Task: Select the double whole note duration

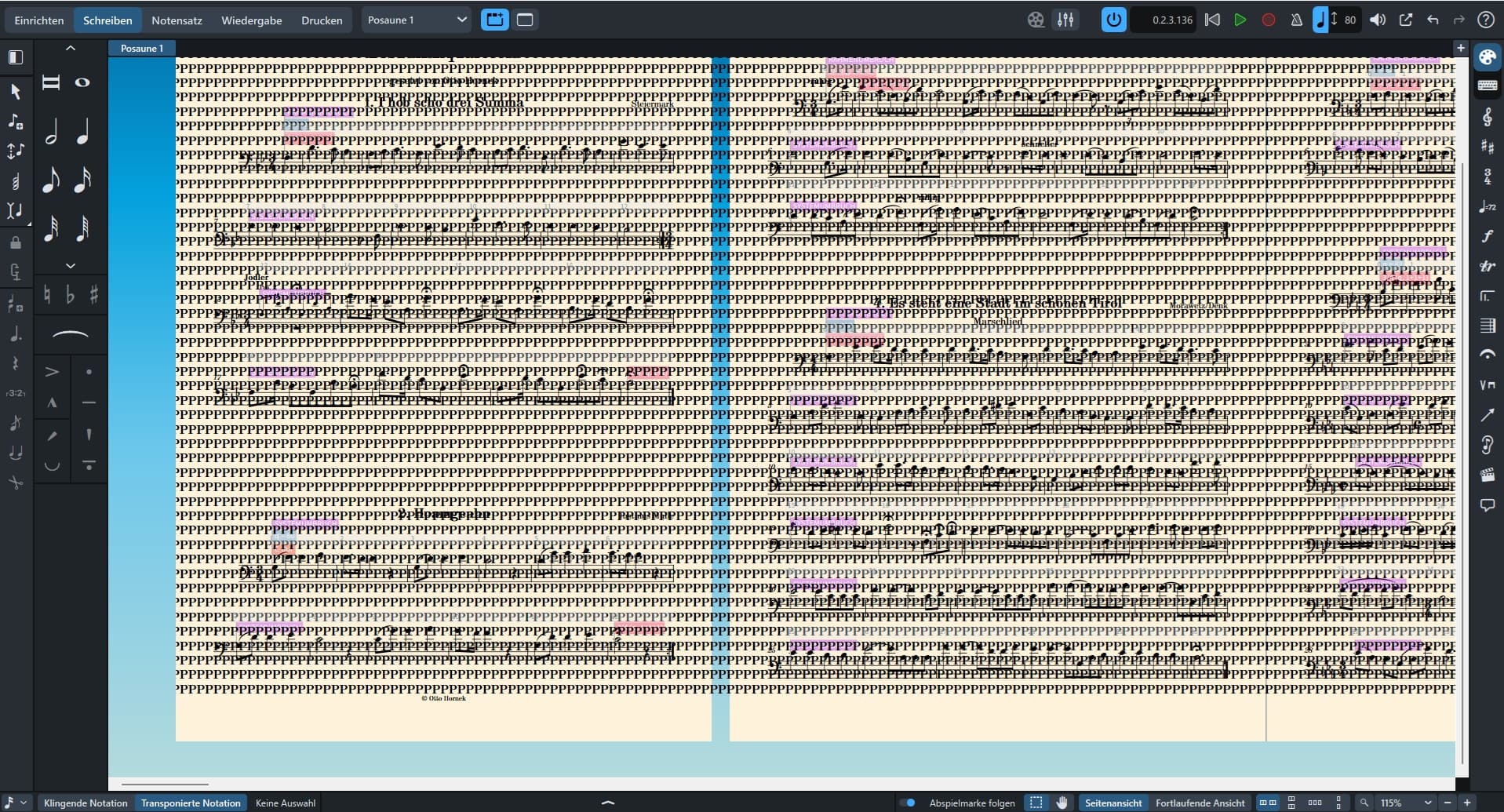Action: pos(51,82)
